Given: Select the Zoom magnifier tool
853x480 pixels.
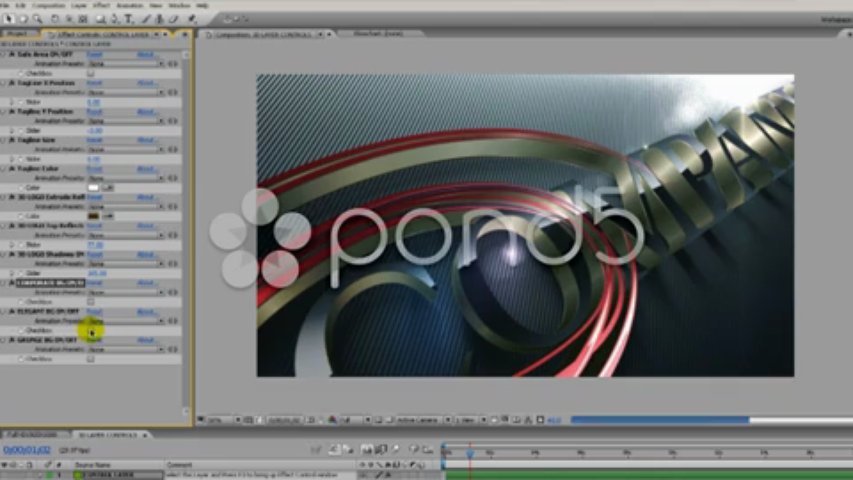Looking at the screenshot, I should (x=38, y=19).
